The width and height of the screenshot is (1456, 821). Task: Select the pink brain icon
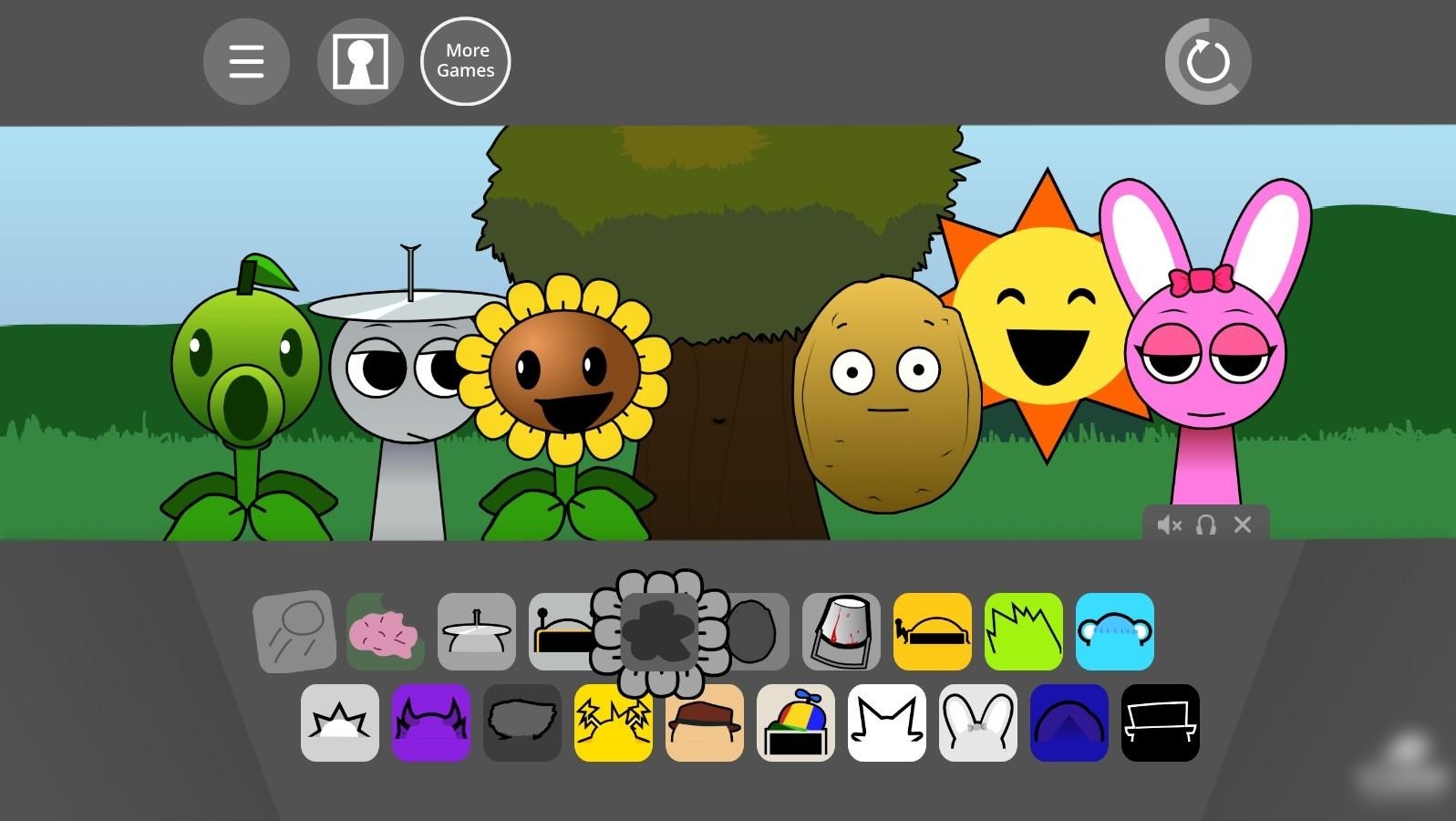point(385,632)
